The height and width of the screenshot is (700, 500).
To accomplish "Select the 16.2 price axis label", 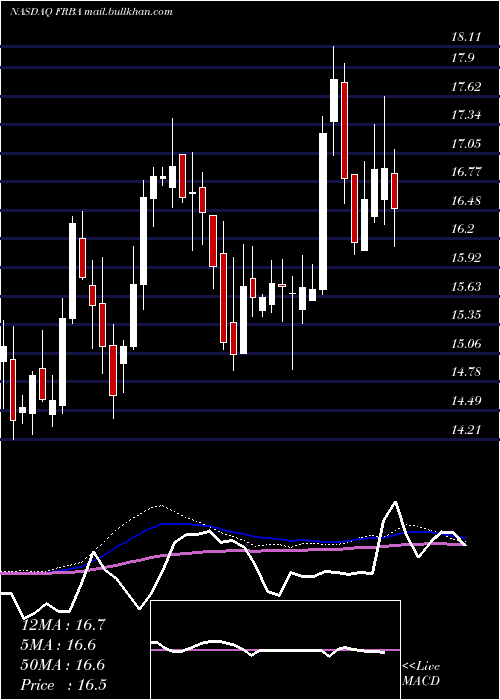I will pos(462,229).
